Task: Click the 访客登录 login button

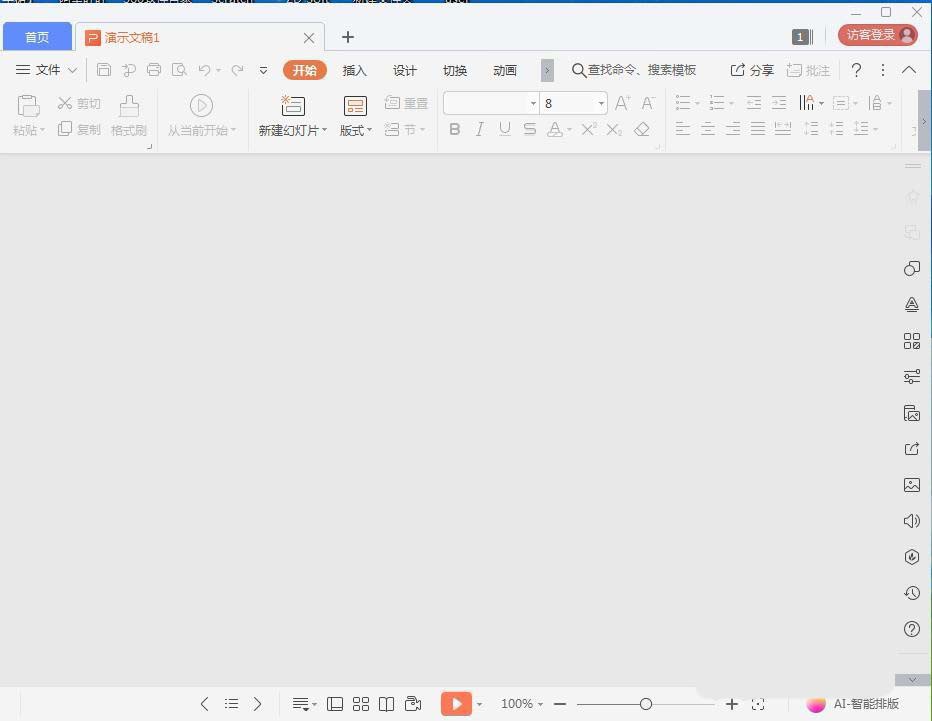Action: point(878,35)
